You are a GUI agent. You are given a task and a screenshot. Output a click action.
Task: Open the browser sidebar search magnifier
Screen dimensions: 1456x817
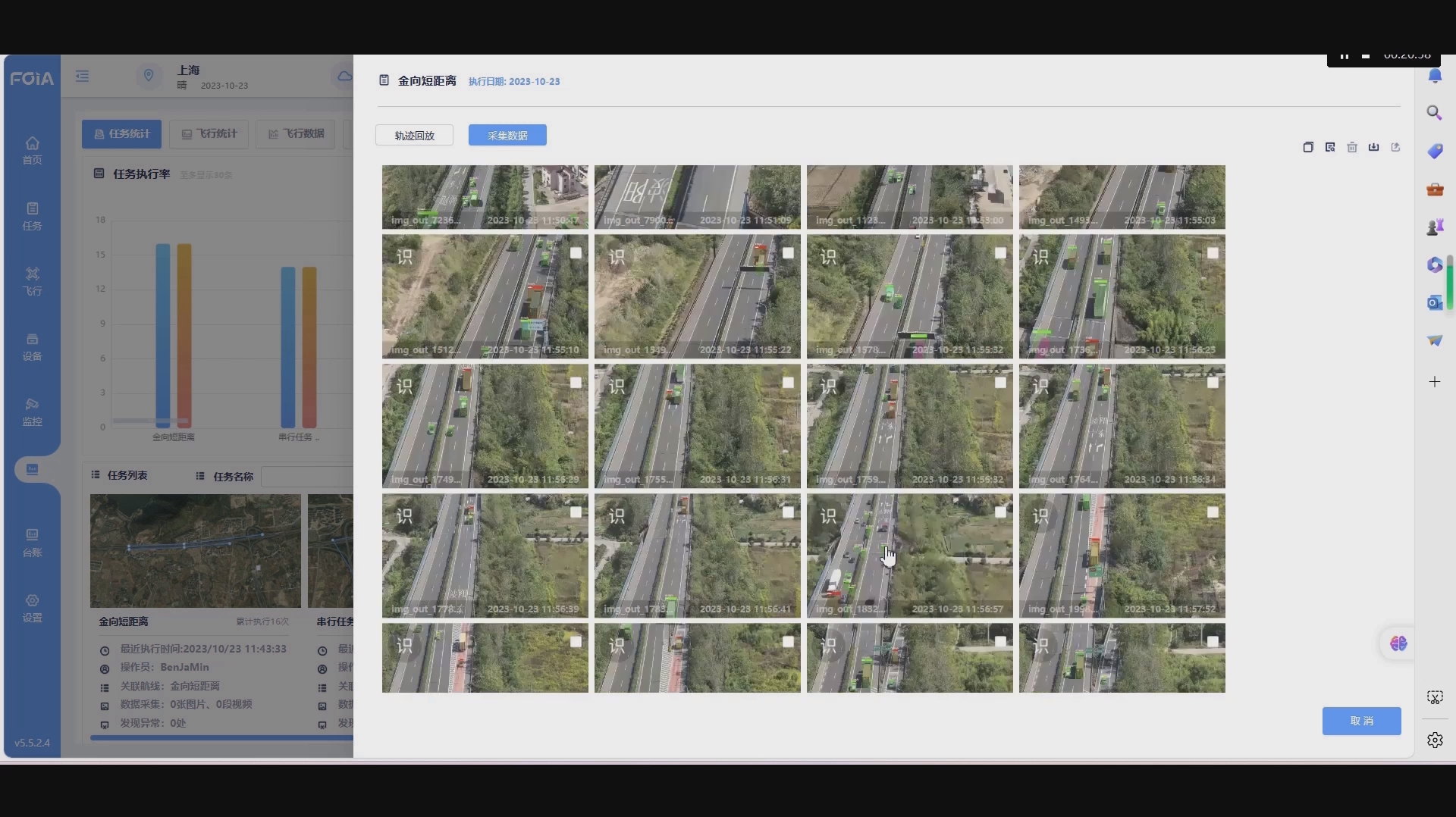[x=1434, y=113]
